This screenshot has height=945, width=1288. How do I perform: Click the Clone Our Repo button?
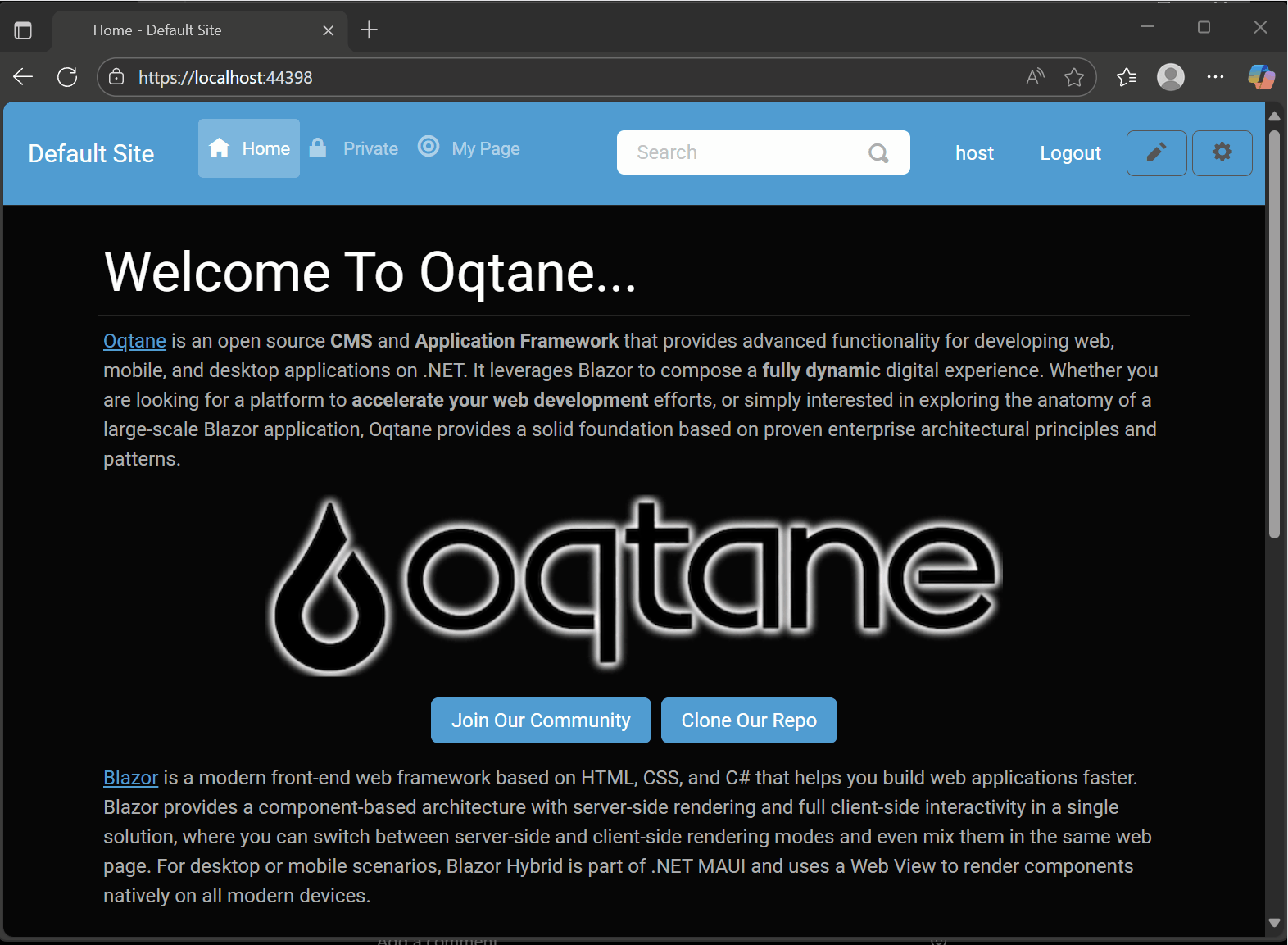749,720
